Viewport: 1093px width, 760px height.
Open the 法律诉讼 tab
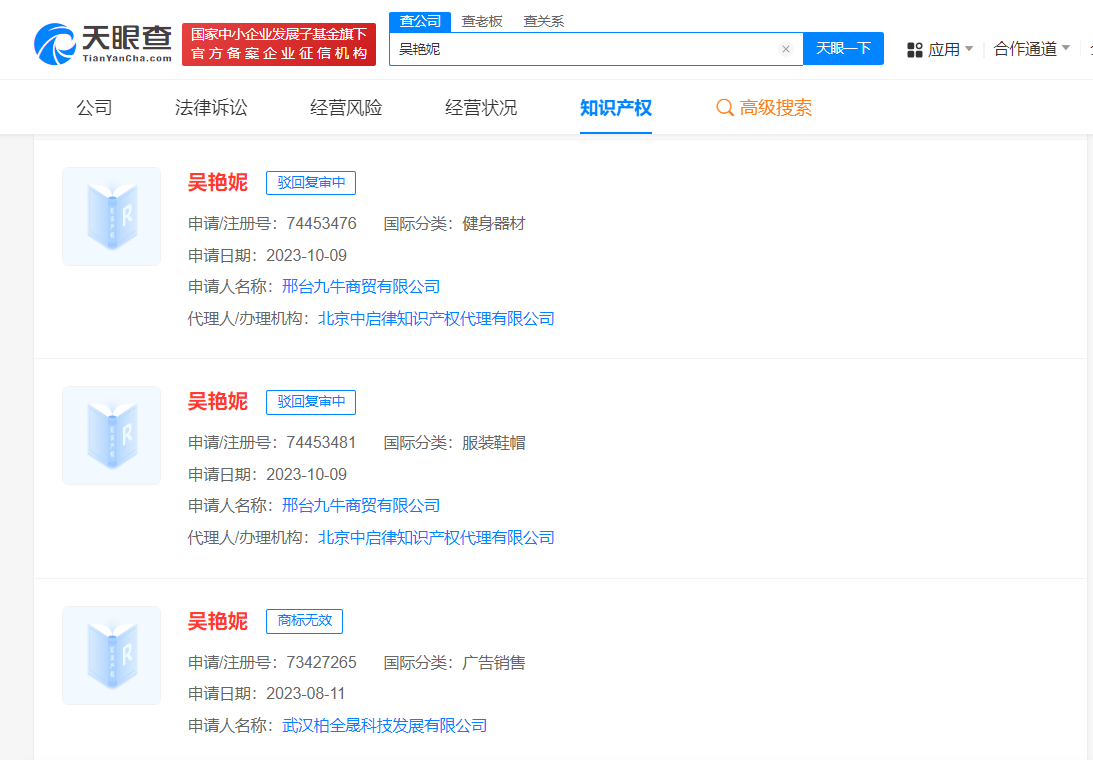click(x=211, y=108)
